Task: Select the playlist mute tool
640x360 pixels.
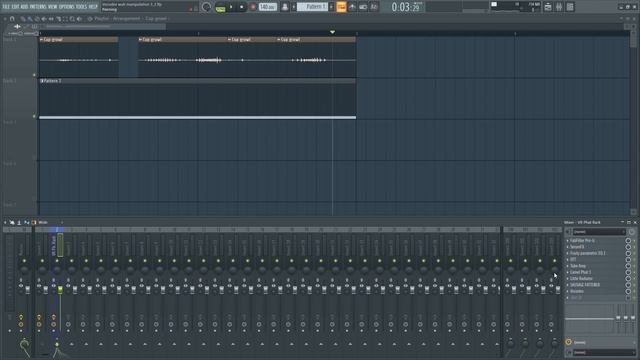Action: pos(44,19)
